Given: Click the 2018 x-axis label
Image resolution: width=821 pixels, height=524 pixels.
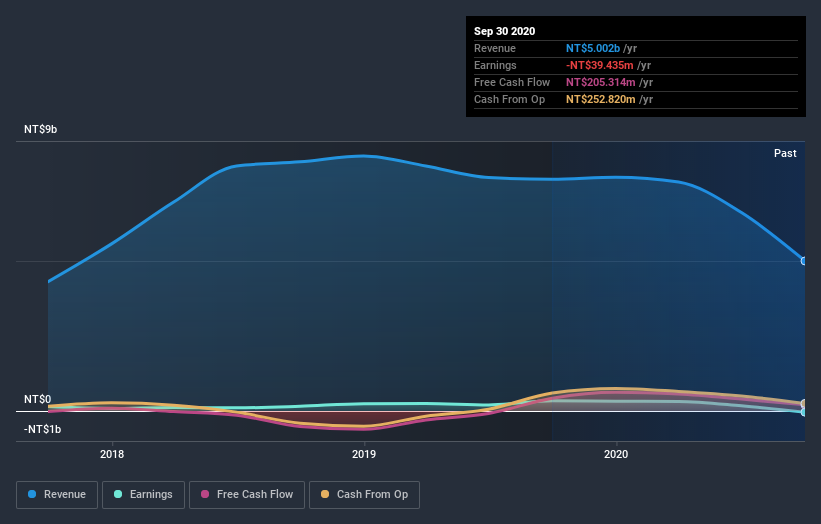Looking at the screenshot, I should [112, 454].
